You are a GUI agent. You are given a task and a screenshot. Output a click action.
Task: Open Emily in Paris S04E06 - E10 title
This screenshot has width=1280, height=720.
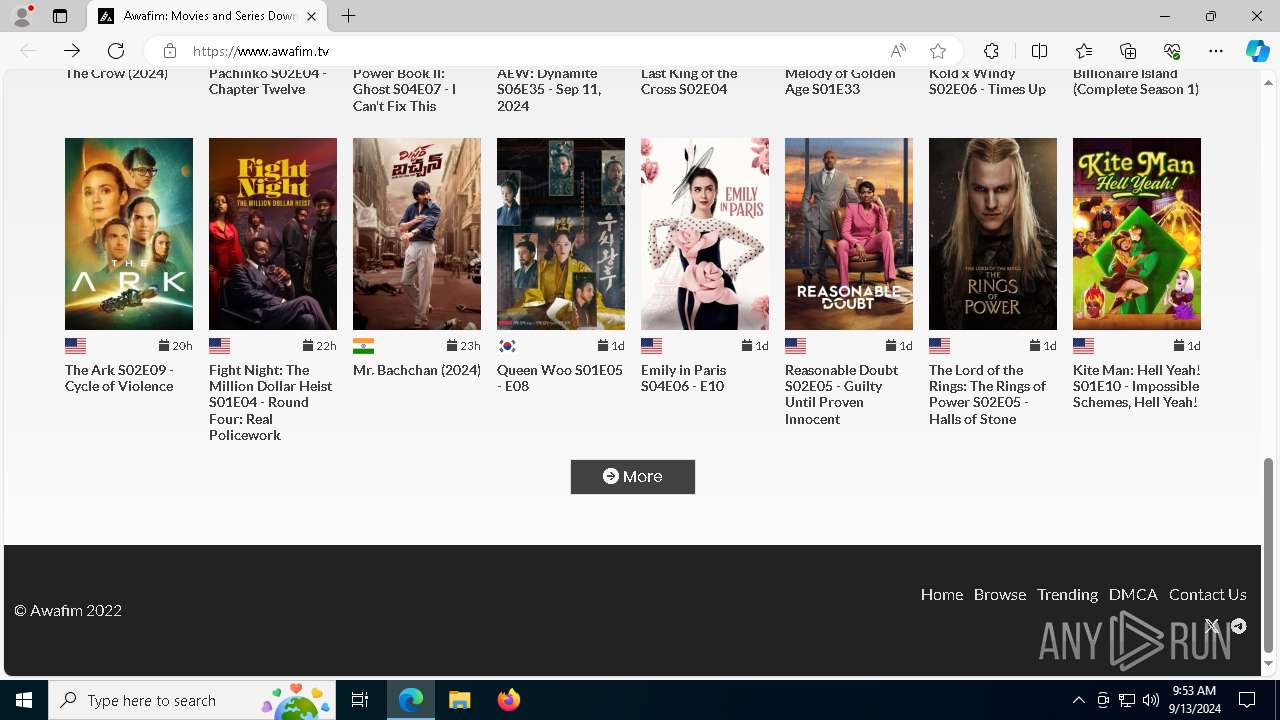click(x=683, y=378)
